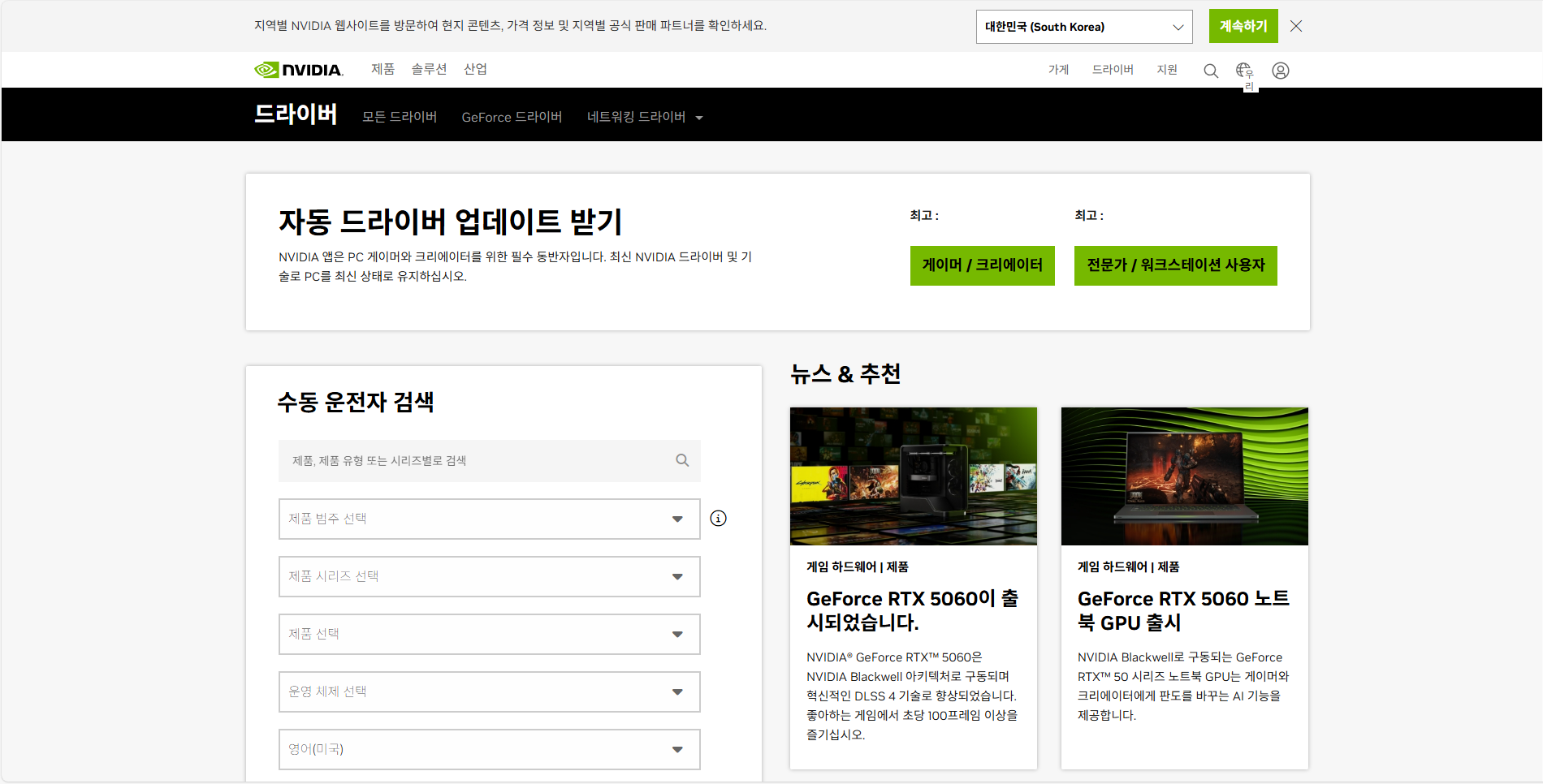Click the 전문가 / 워크스테이션 사용자 button

point(1176,265)
